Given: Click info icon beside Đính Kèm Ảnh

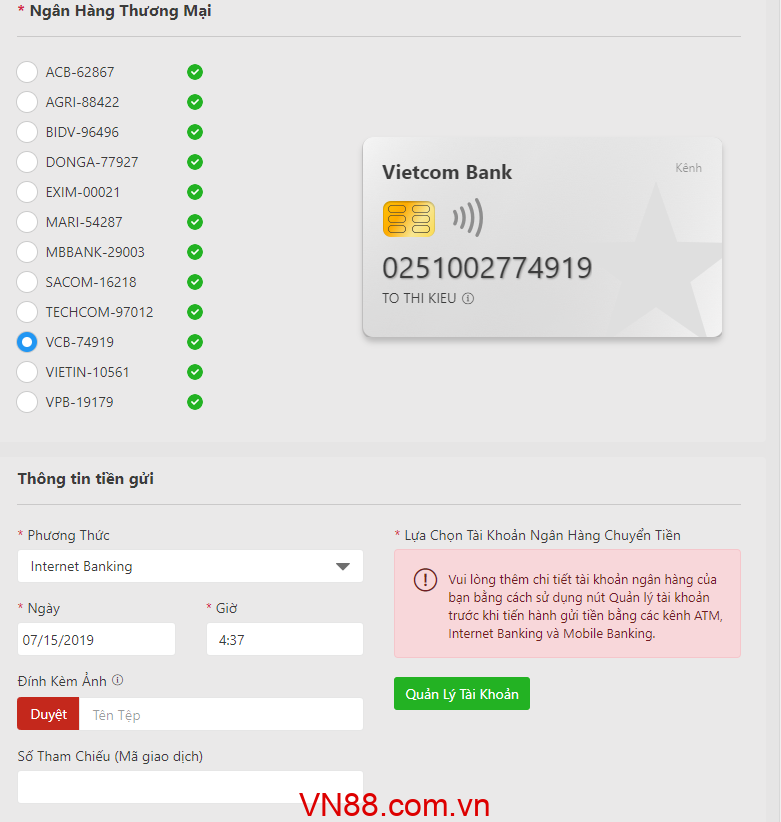Looking at the screenshot, I should [118, 680].
